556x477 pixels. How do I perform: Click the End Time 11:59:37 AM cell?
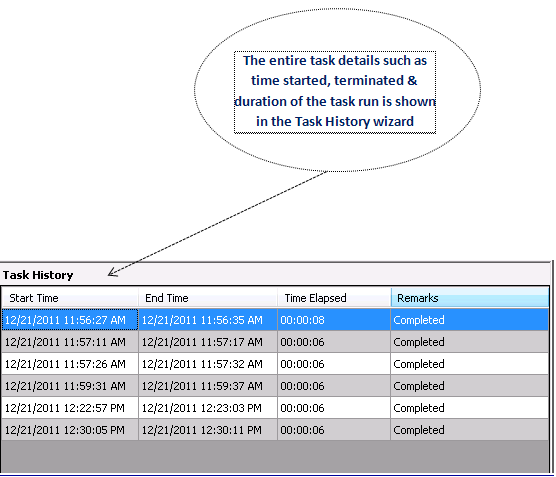[208, 386]
